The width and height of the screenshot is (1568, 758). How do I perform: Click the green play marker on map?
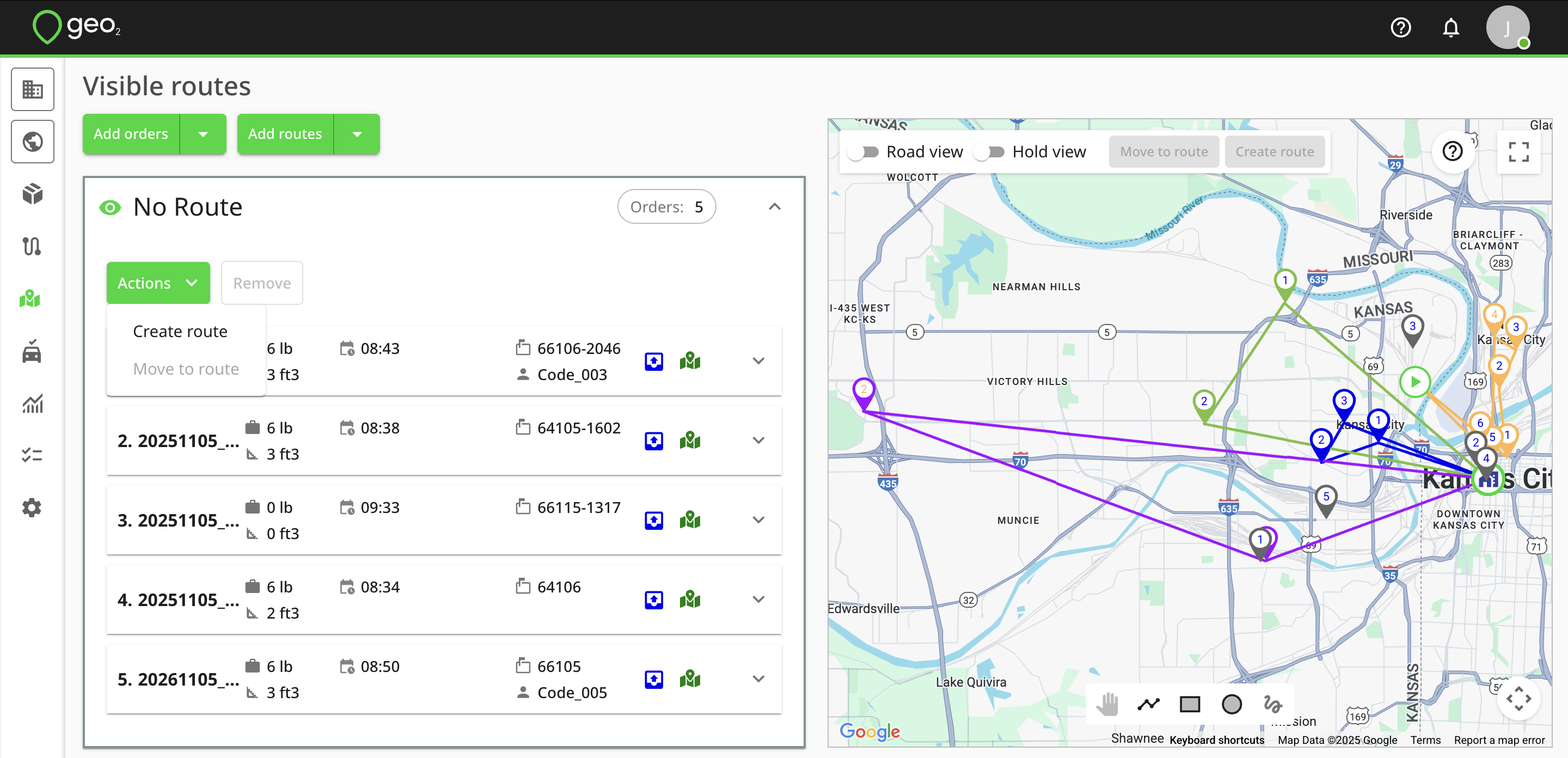(x=1414, y=382)
